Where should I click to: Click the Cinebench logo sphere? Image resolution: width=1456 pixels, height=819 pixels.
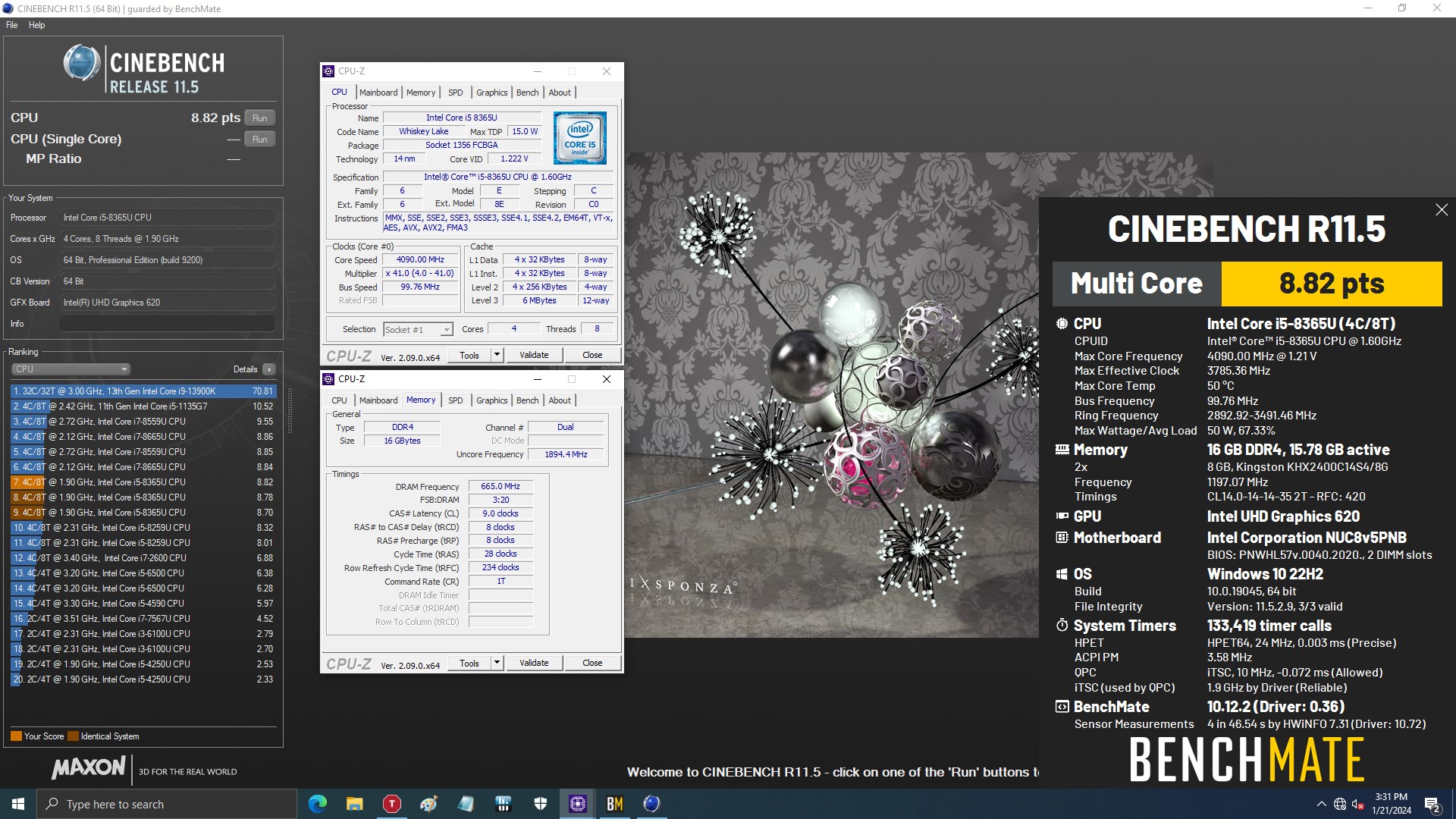[x=82, y=63]
